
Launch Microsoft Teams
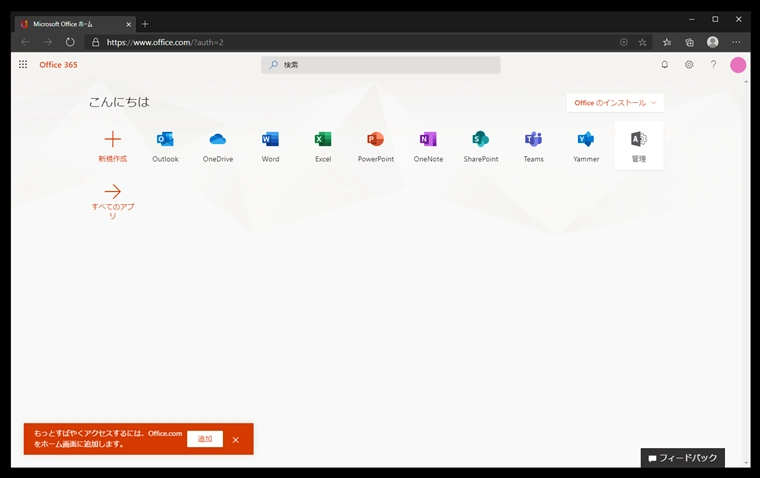(x=533, y=145)
